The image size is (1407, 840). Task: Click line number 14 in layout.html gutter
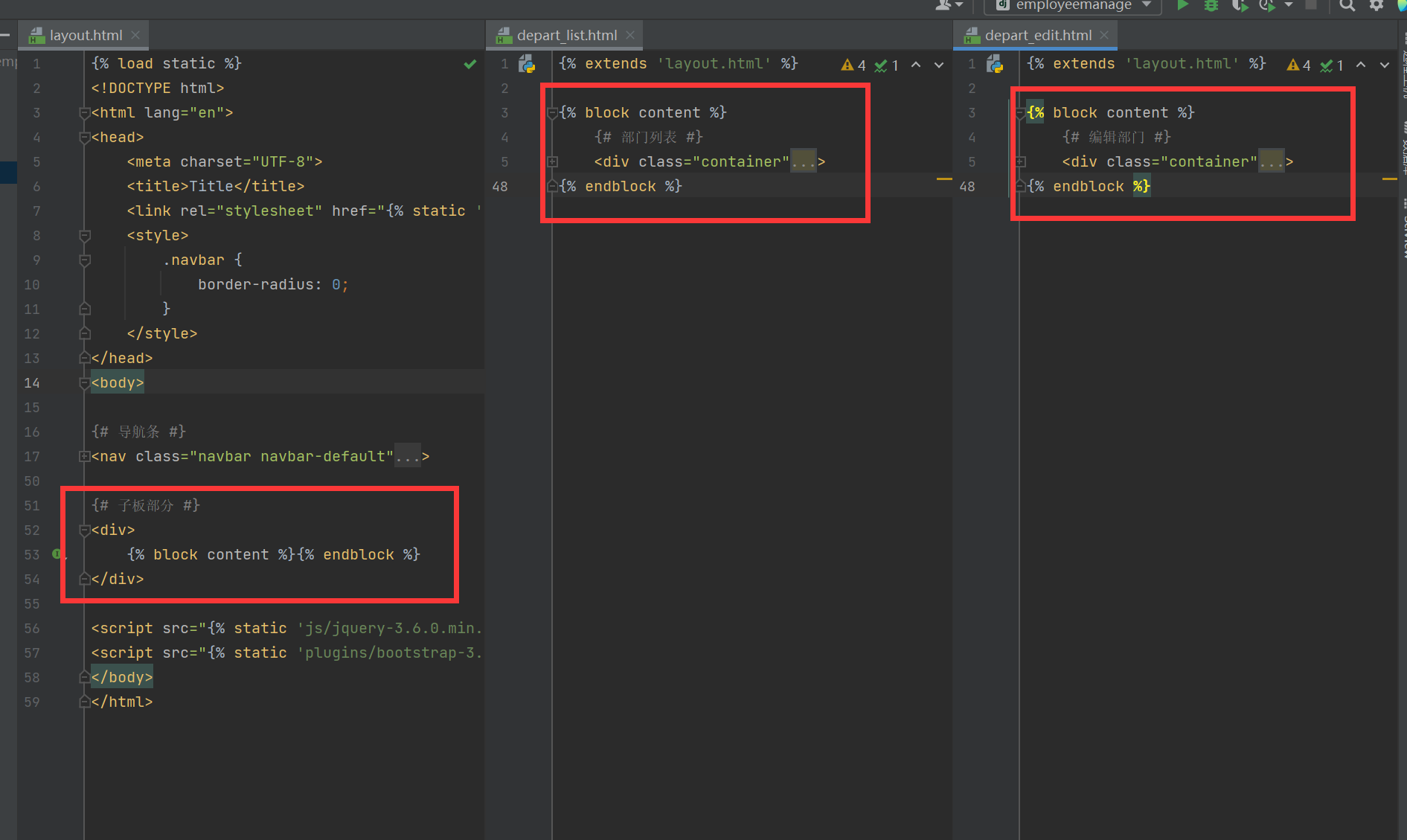32,383
